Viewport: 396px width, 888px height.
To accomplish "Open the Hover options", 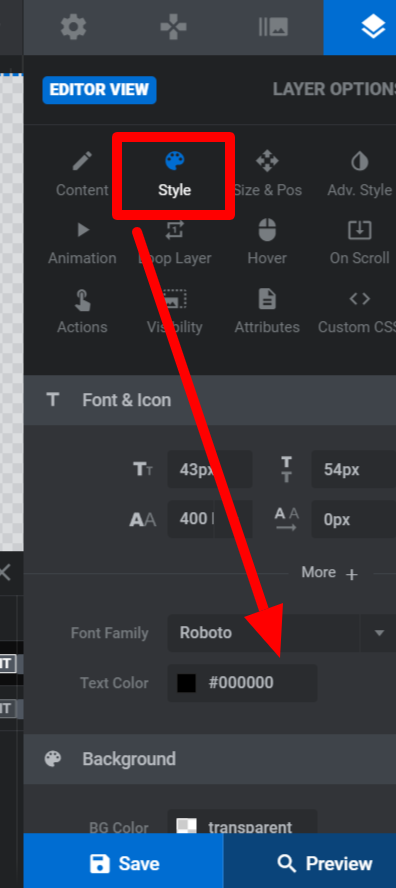I will coord(267,243).
